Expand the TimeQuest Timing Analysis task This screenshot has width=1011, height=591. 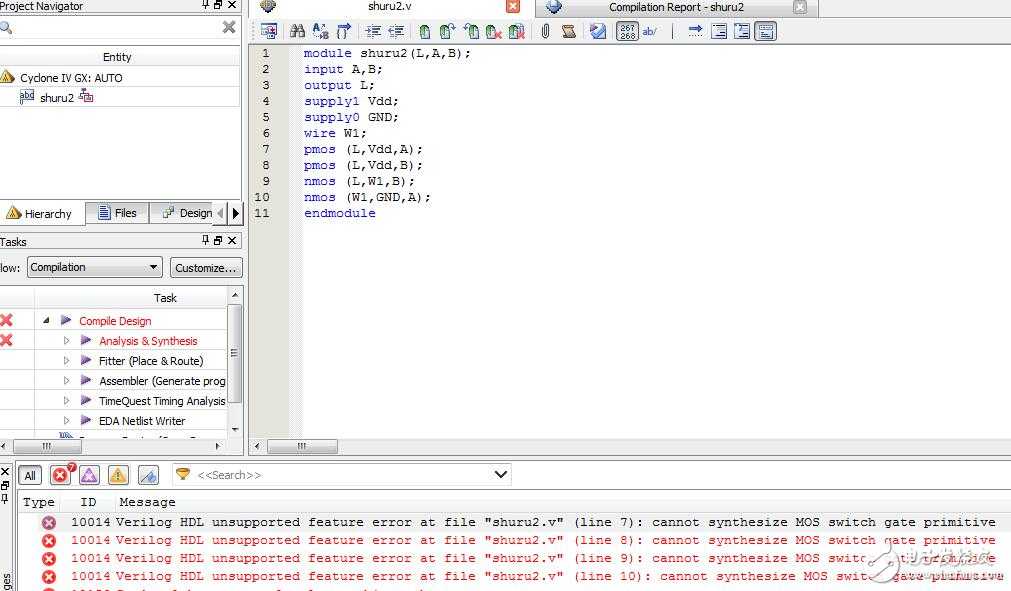(x=66, y=401)
